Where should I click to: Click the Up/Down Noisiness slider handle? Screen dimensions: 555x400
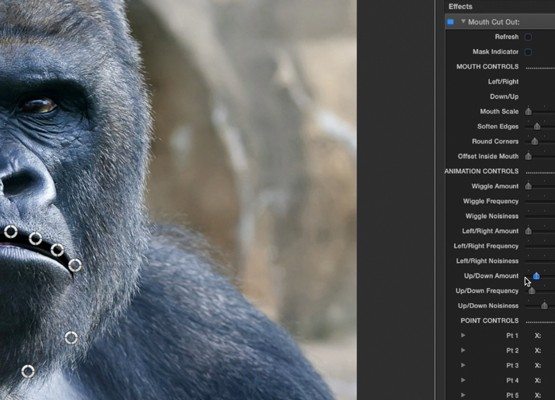point(544,305)
